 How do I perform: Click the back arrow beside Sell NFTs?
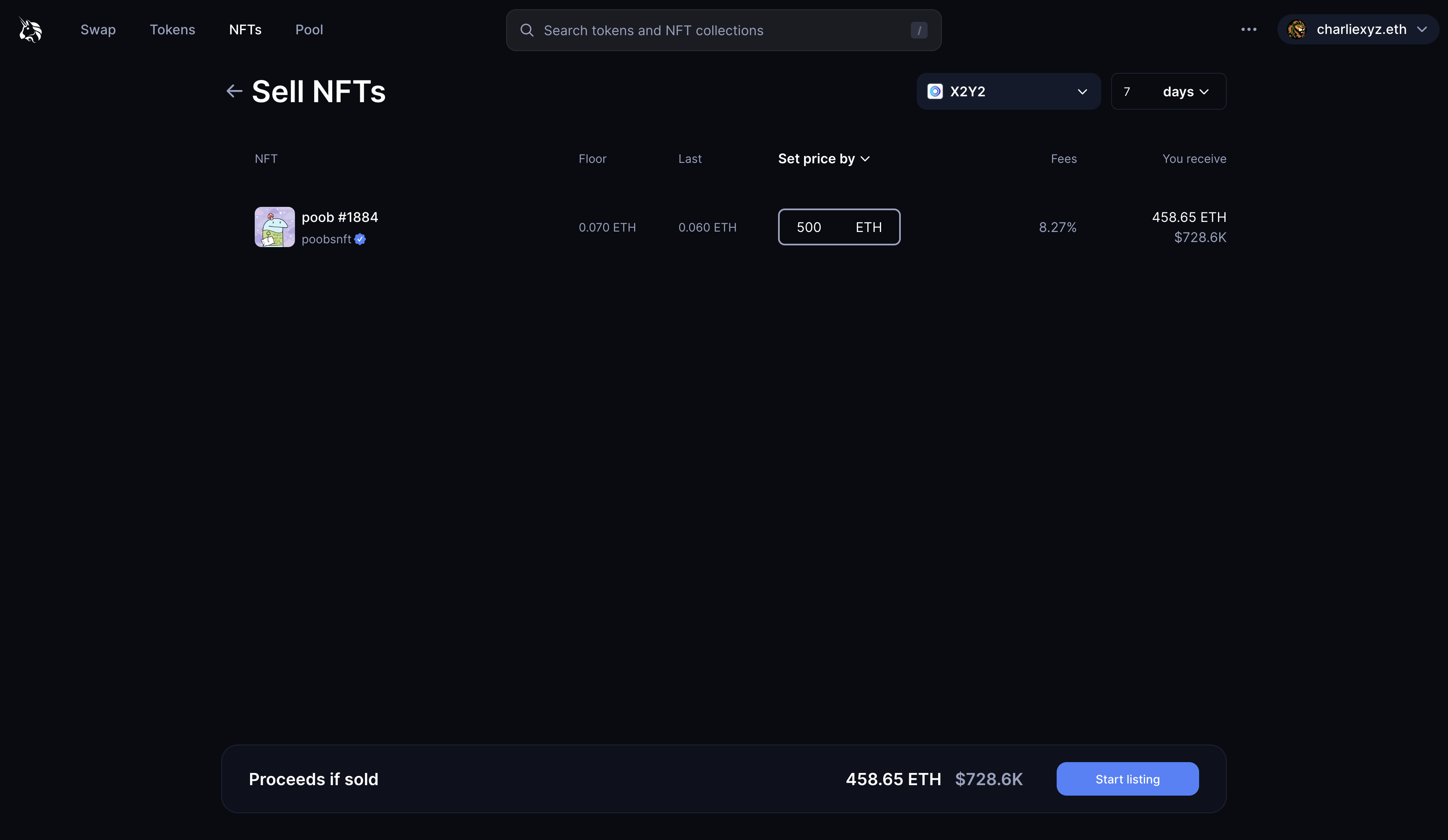234,91
